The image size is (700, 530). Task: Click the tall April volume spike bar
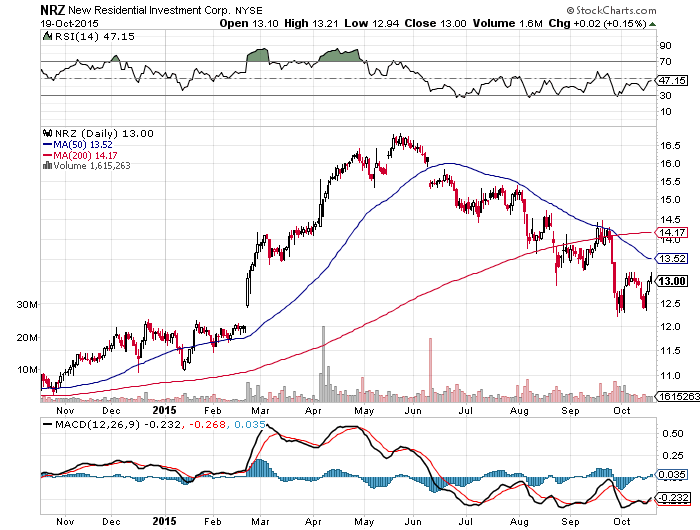pos(323,364)
